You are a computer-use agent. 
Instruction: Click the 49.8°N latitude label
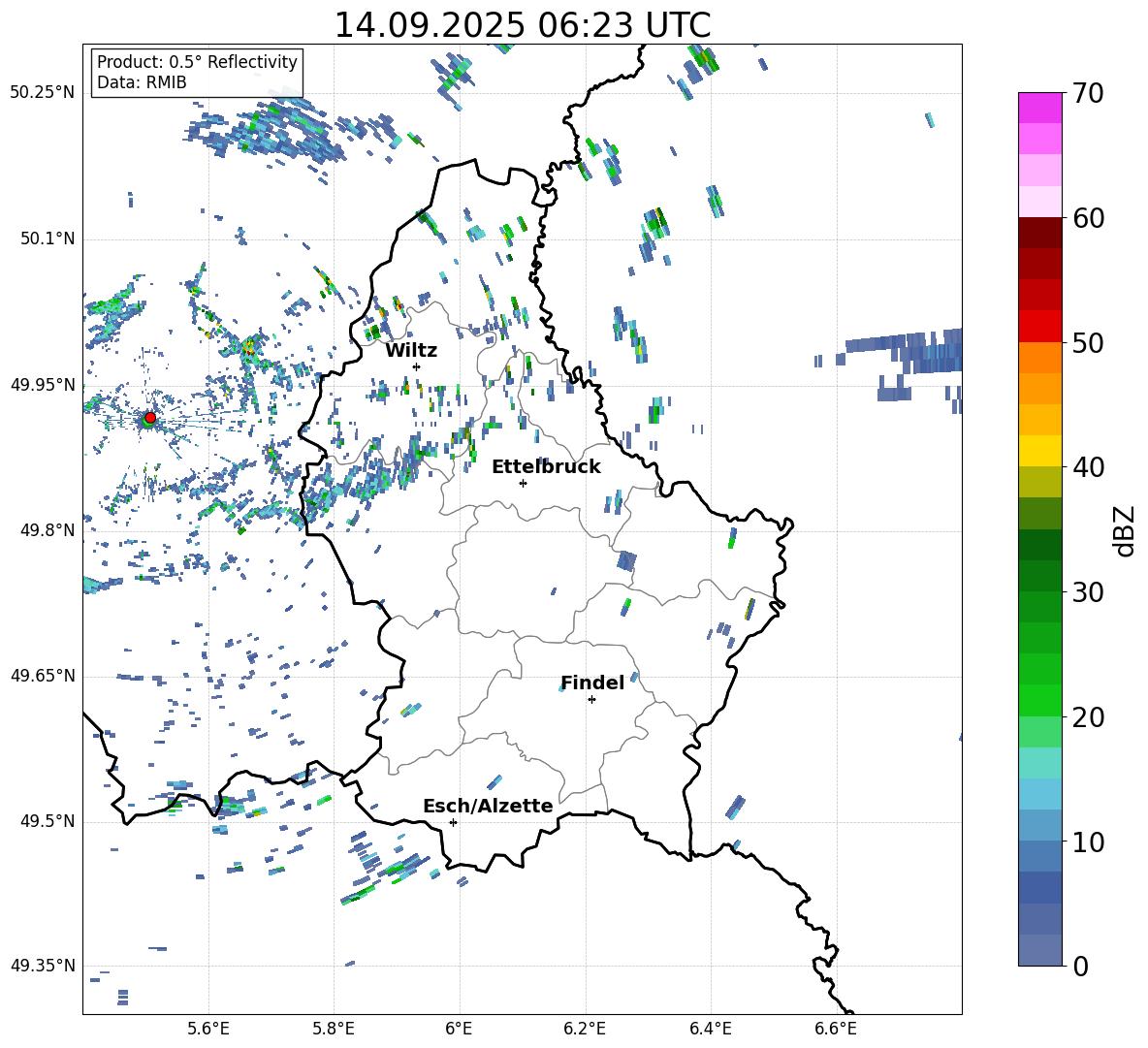48,530
